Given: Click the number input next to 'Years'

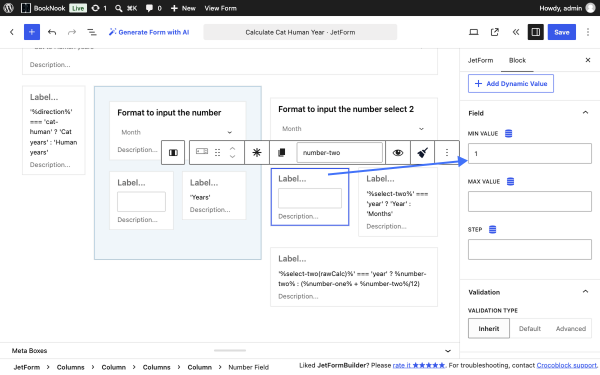Looking at the screenshot, I should (141, 201).
